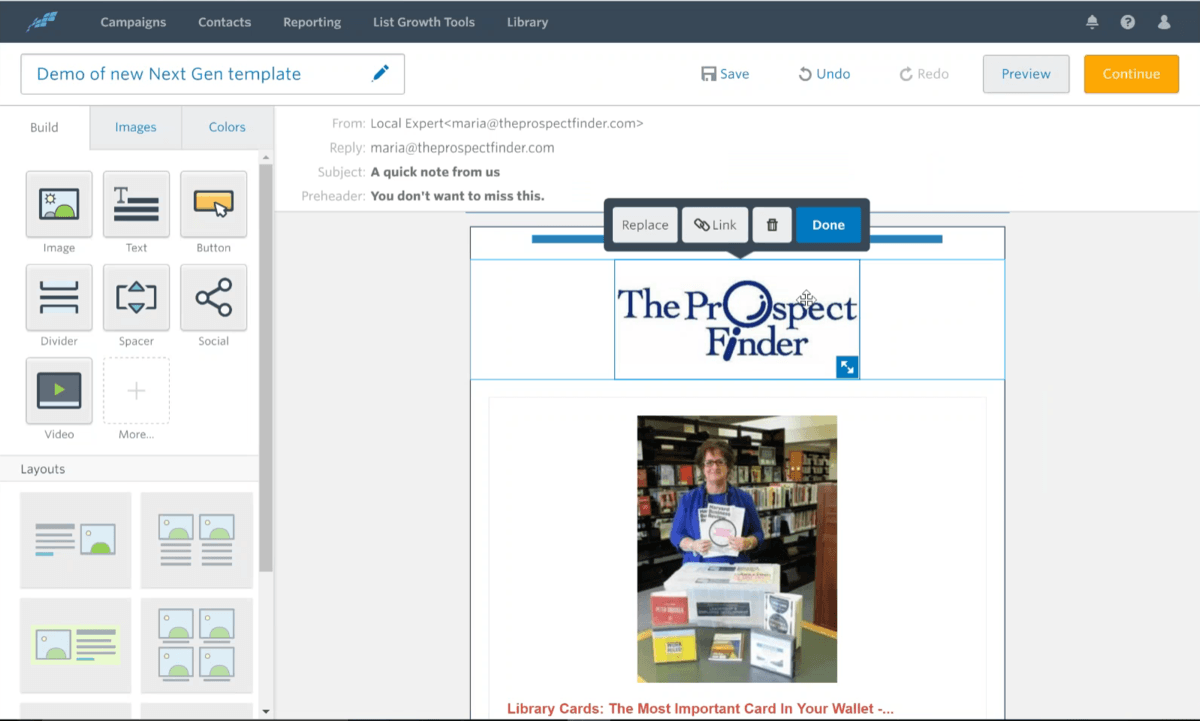Click the orange Continue button
Screen dimensions: 1200x721
(x=1131, y=74)
